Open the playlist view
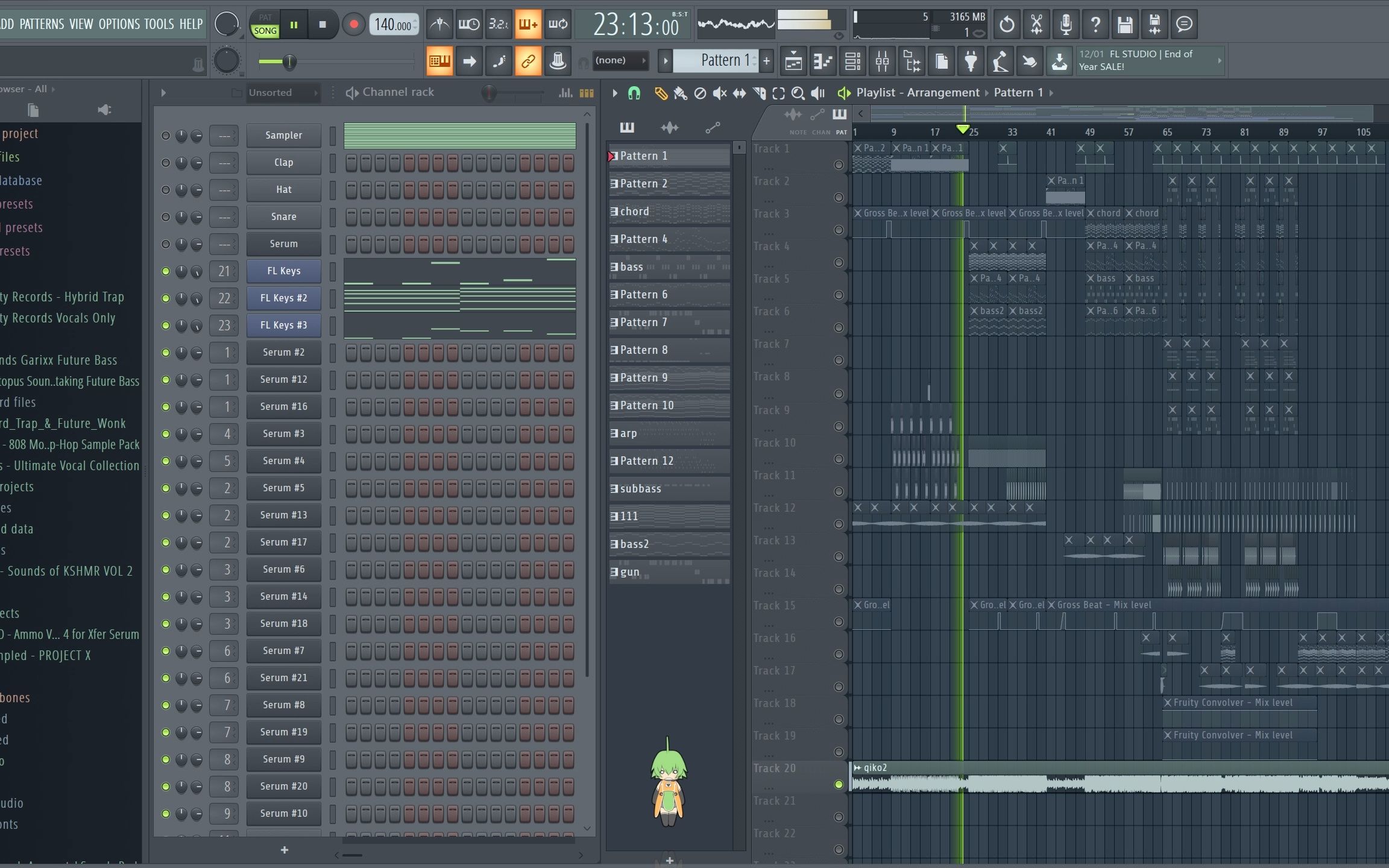Image resolution: width=1389 pixels, height=868 pixels. [793, 61]
